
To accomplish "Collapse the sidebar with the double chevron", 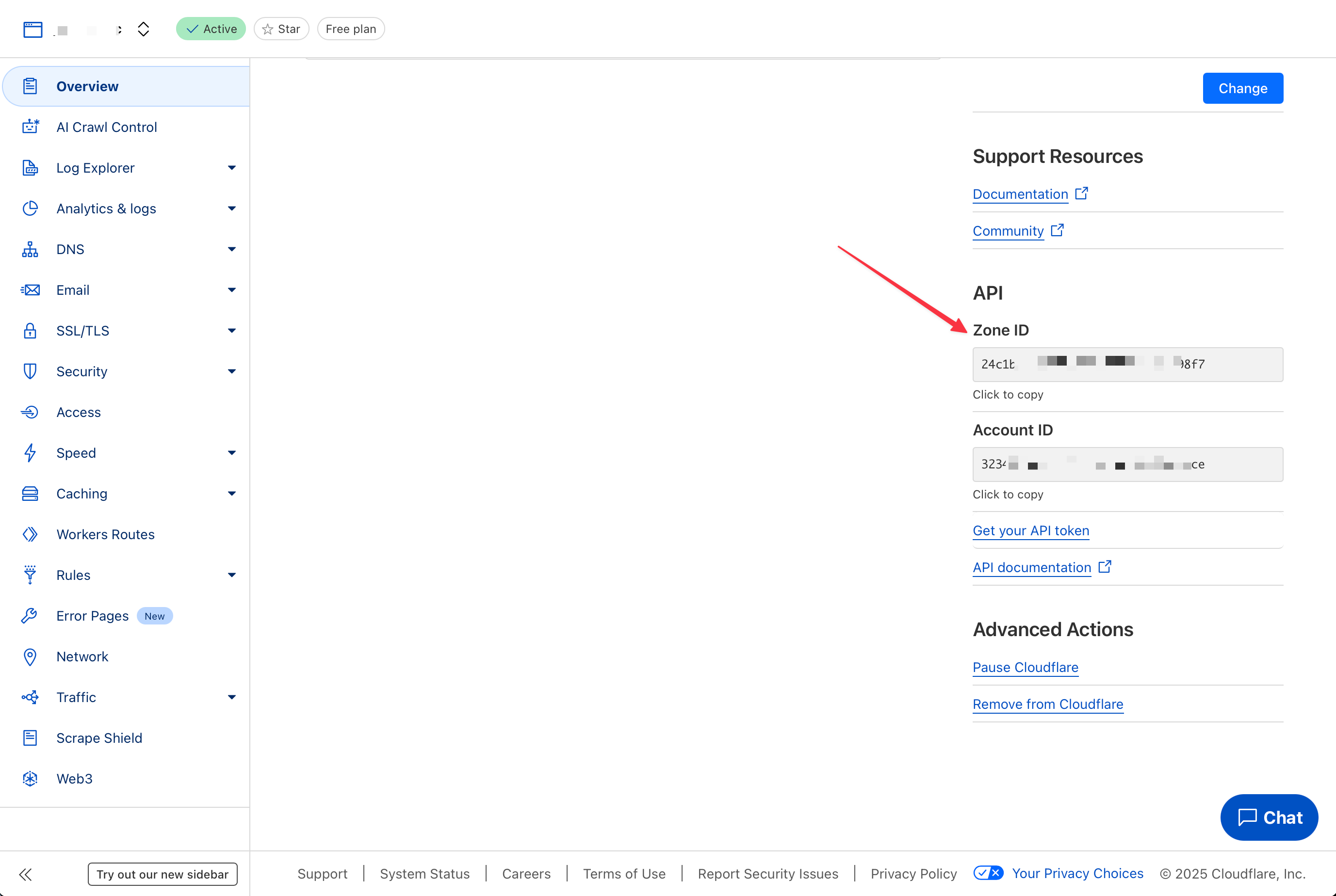I will pos(26,874).
